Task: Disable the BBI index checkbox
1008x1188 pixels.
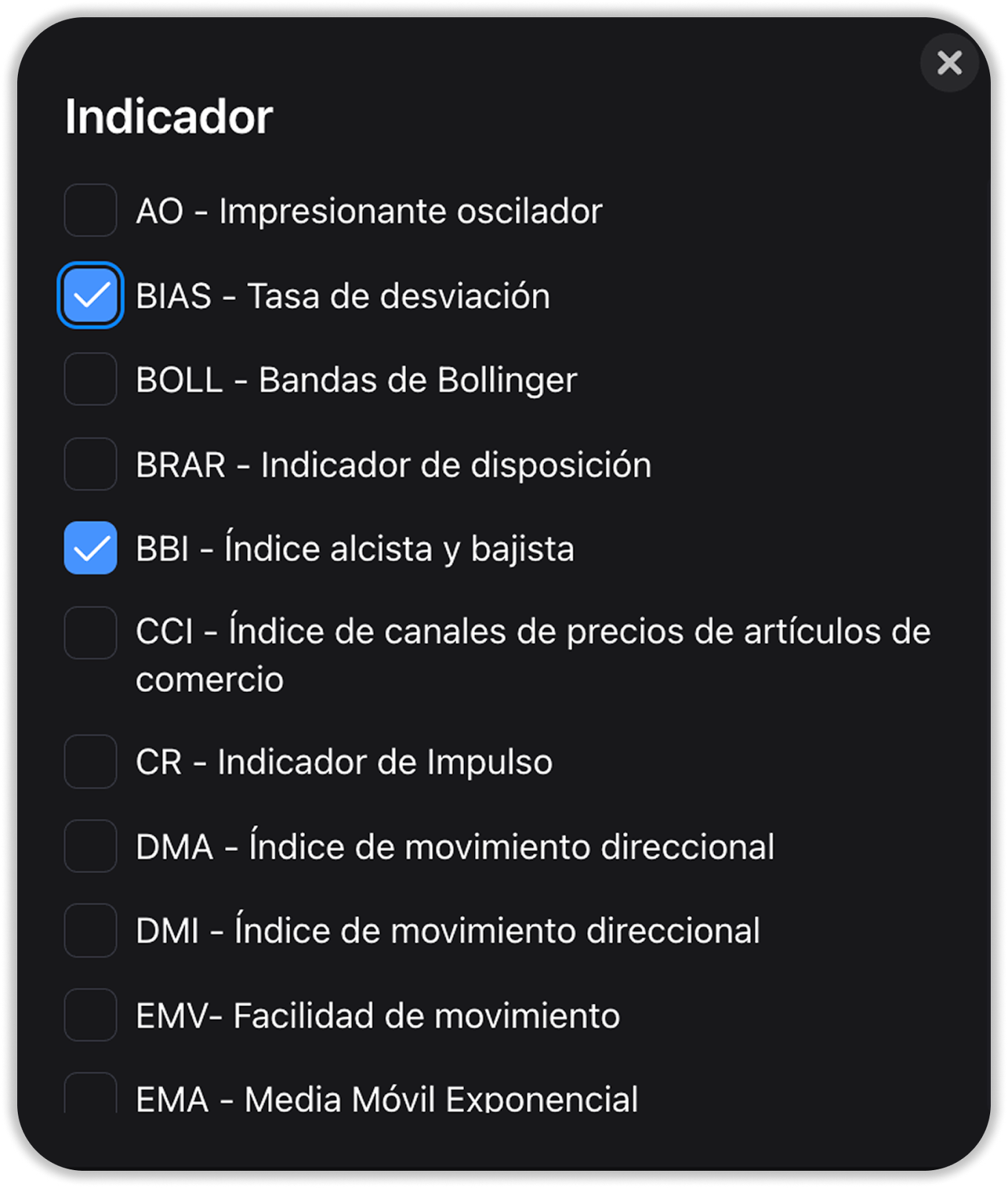Action: [91, 549]
